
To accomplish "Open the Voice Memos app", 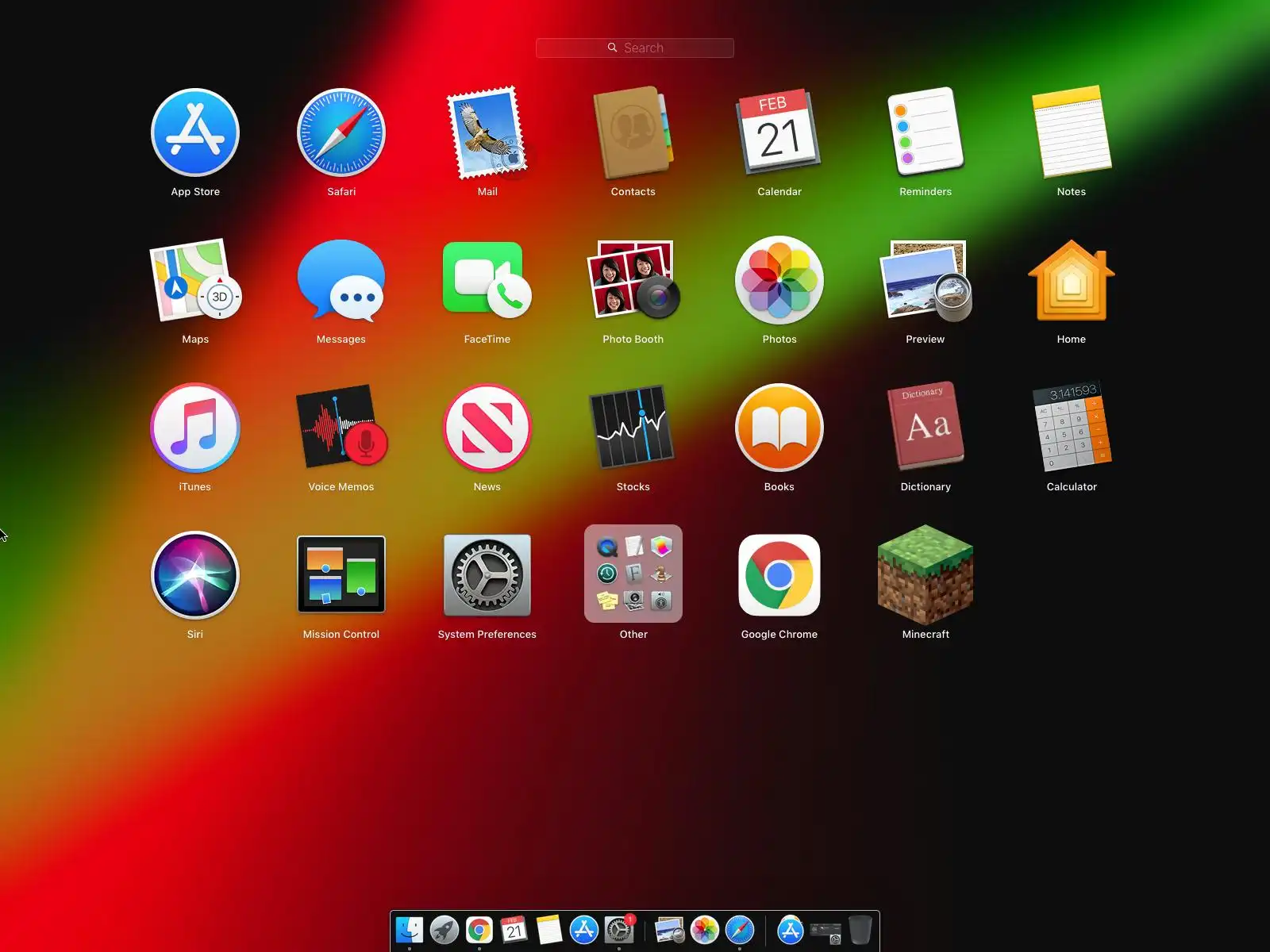I will pos(341,427).
